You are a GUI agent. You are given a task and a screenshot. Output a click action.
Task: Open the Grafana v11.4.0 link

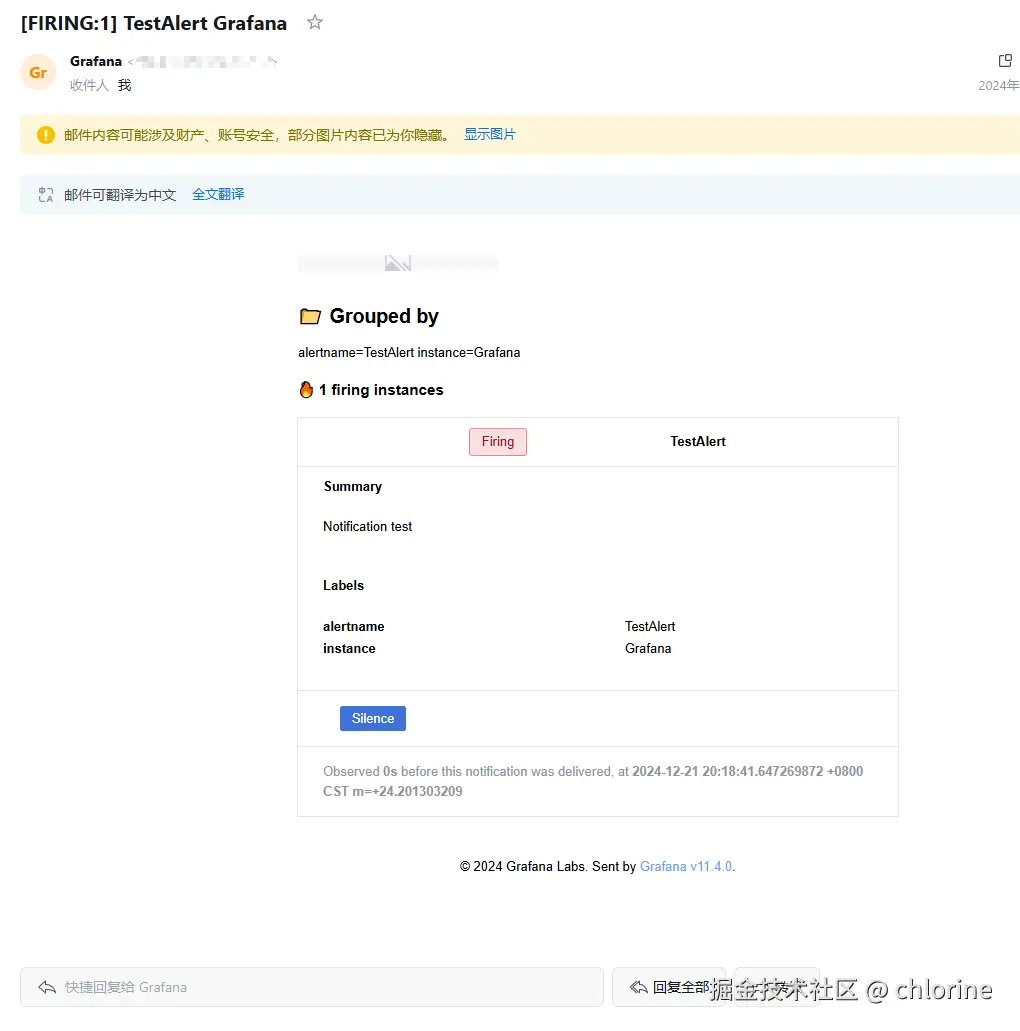[x=685, y=867]
